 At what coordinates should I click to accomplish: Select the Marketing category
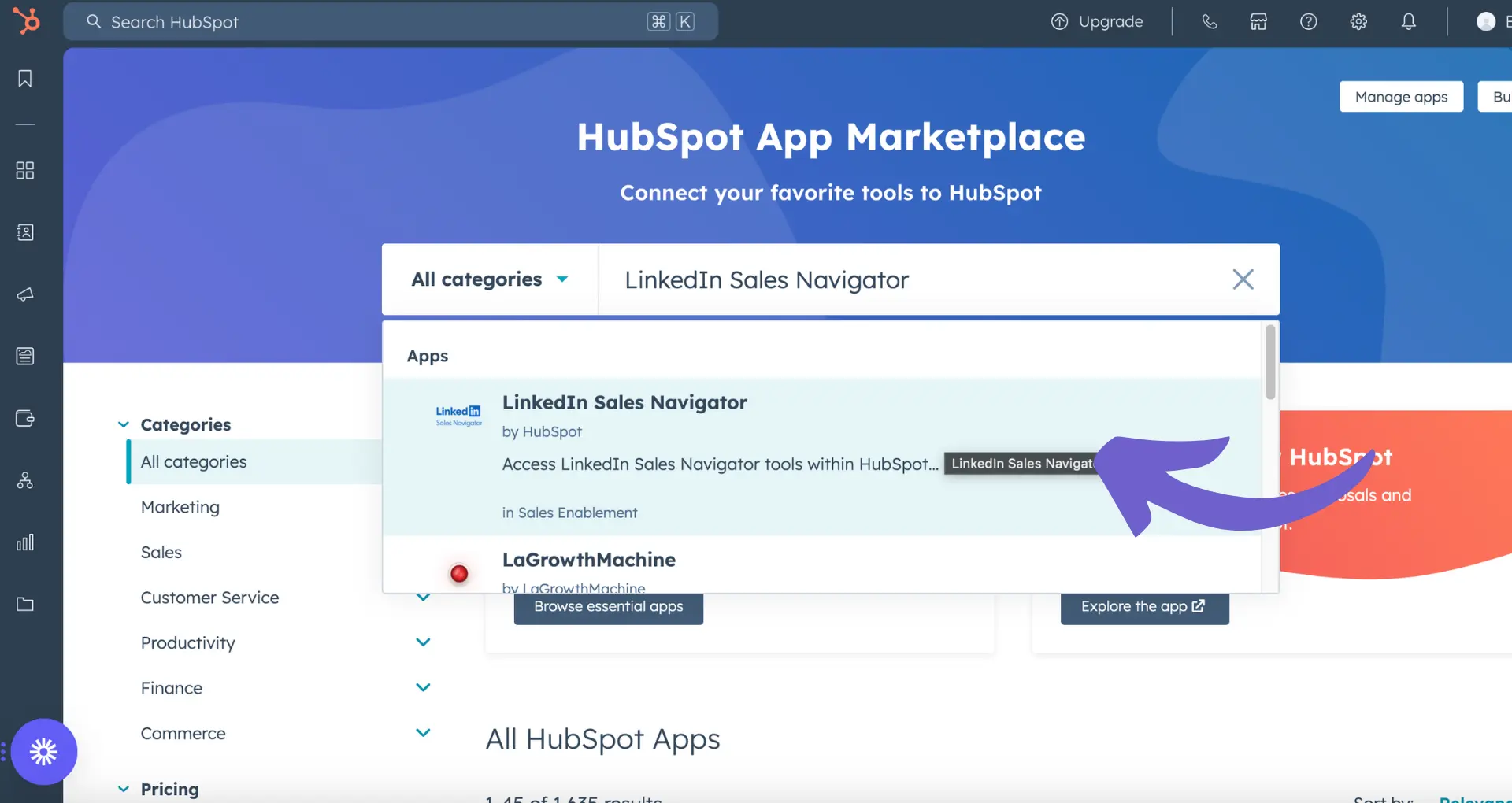[180, 507]
